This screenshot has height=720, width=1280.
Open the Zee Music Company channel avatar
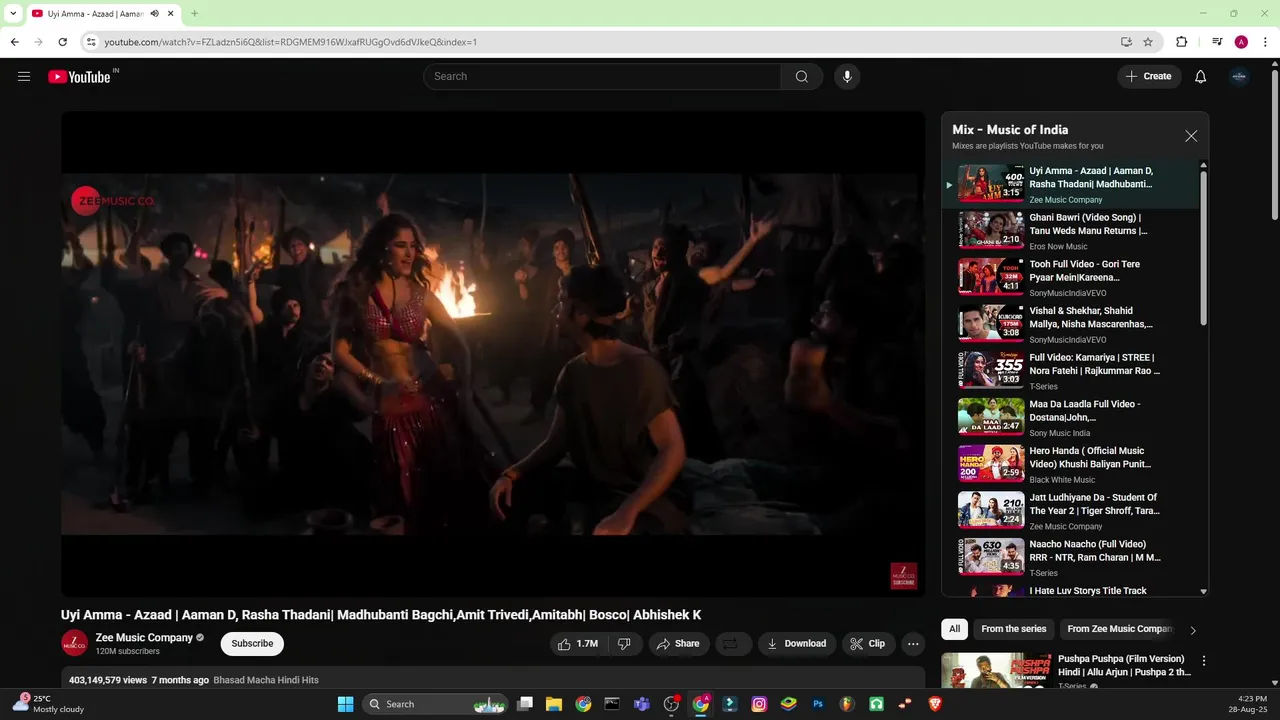pos(74,643)
